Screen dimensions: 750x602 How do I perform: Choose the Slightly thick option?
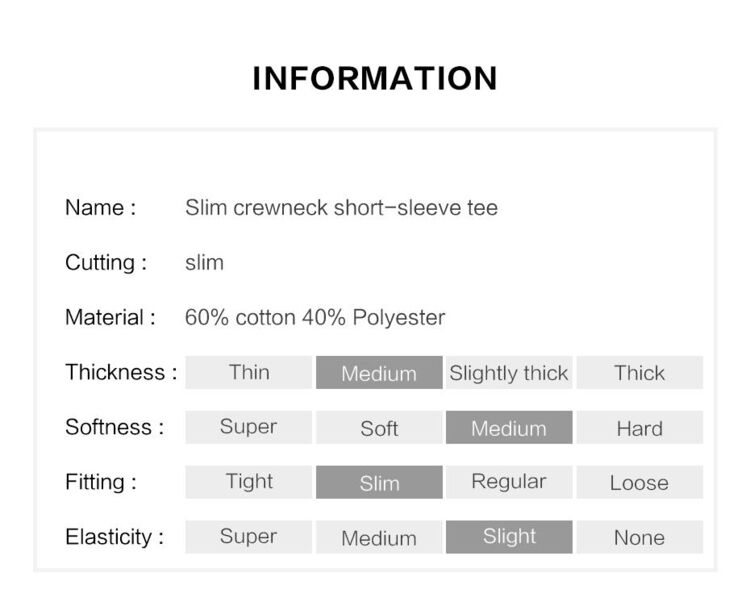(x=509, y=372)
